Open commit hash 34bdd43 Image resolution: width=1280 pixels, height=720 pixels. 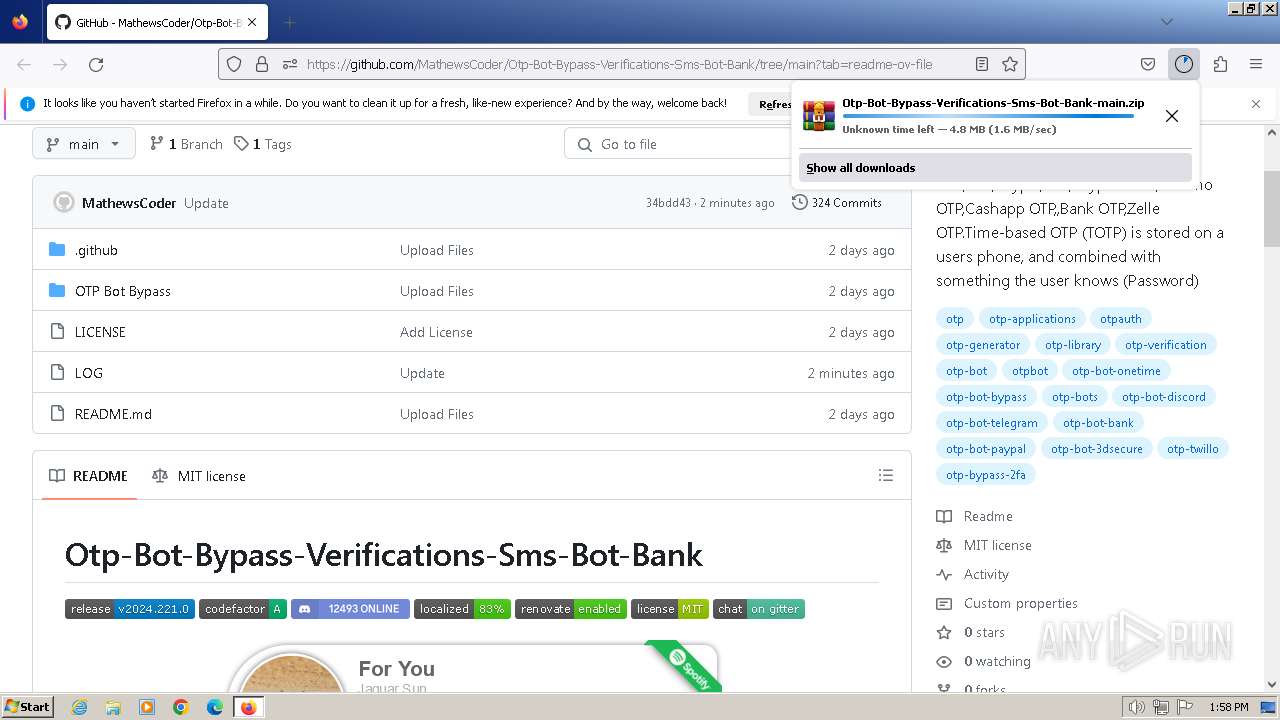pyautogui.click(x=668, y=203)
